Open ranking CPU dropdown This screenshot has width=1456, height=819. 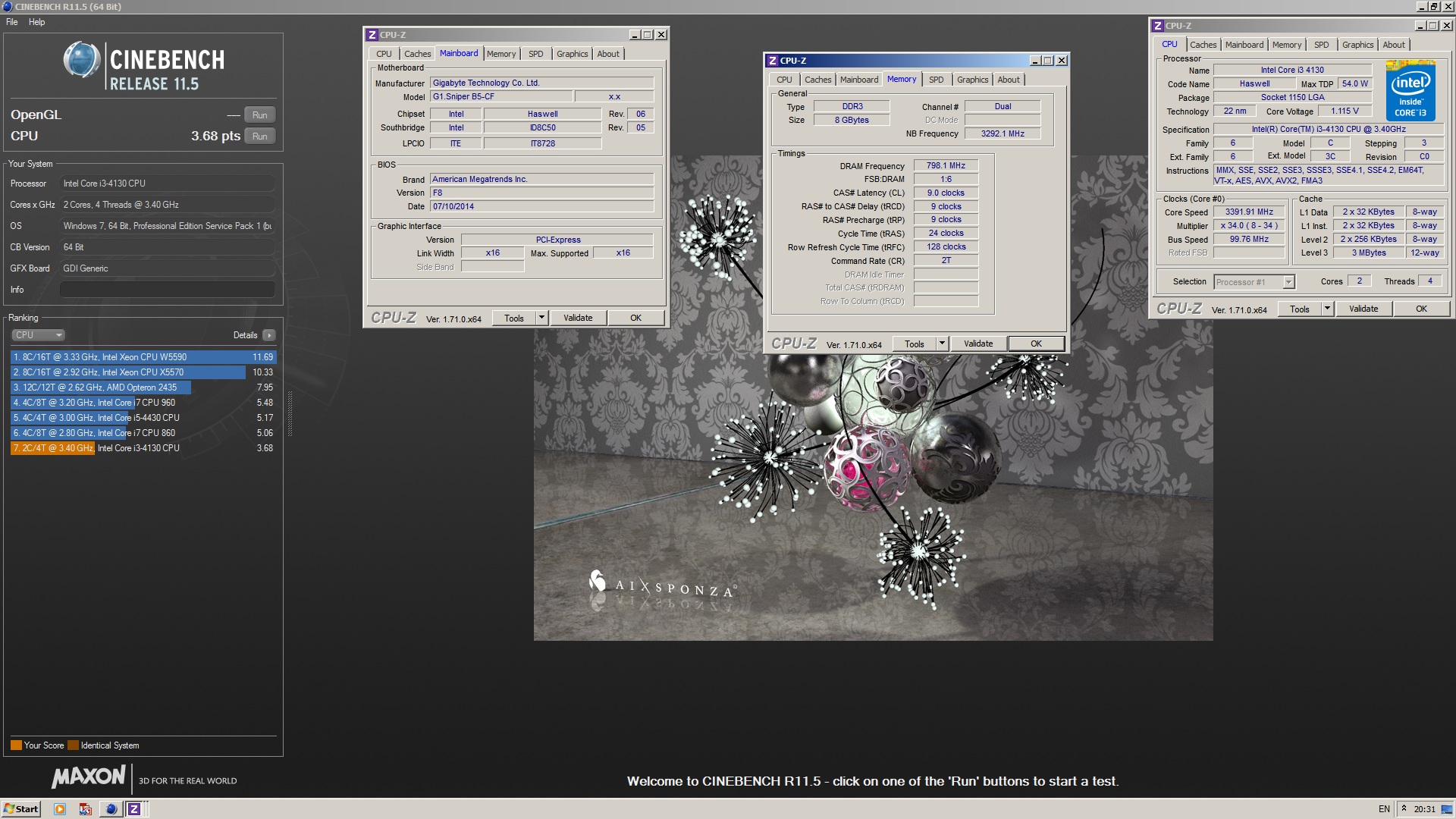click(x=38, y=335)
